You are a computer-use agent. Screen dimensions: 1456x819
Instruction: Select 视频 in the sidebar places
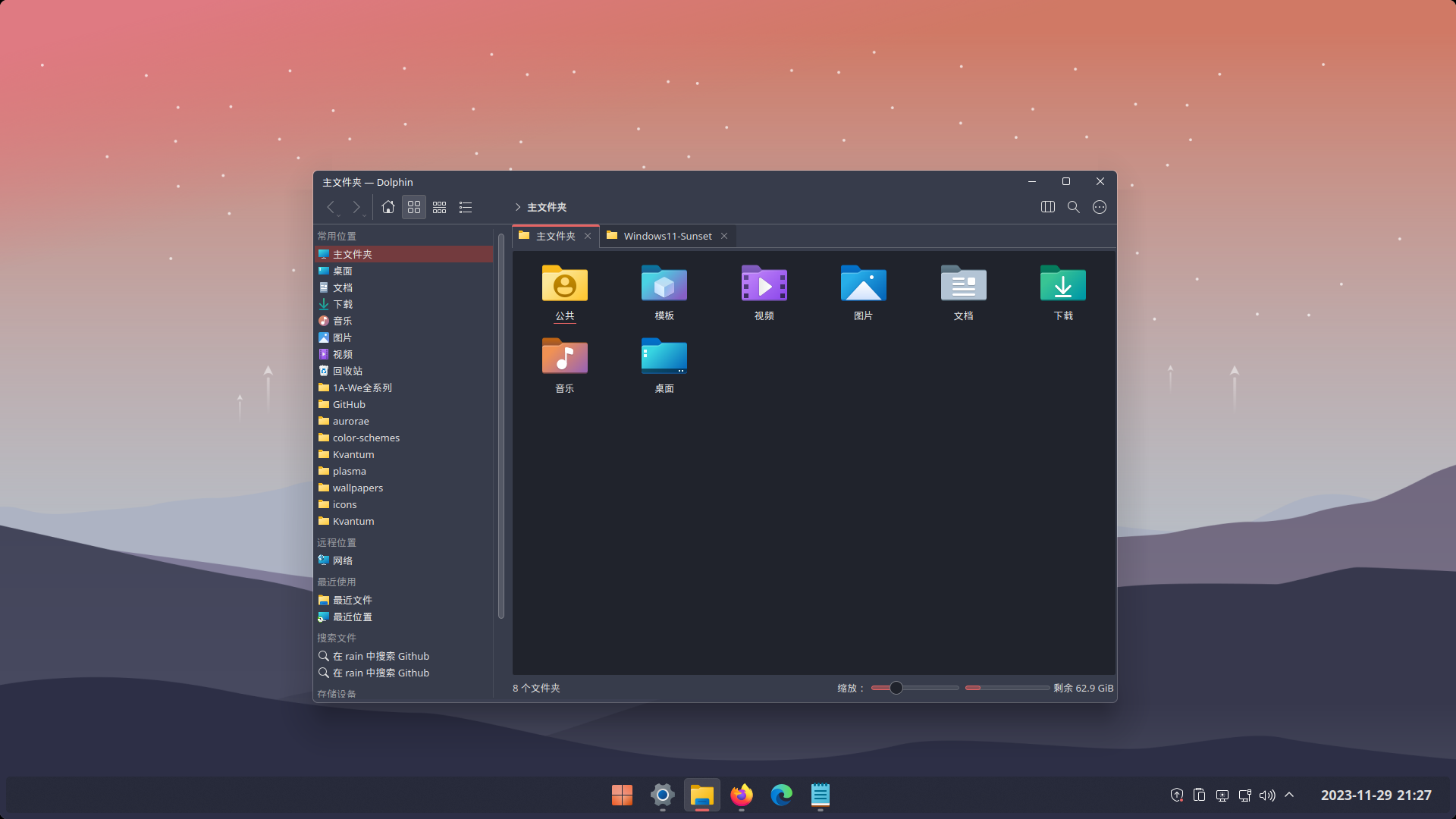[404, 354]
